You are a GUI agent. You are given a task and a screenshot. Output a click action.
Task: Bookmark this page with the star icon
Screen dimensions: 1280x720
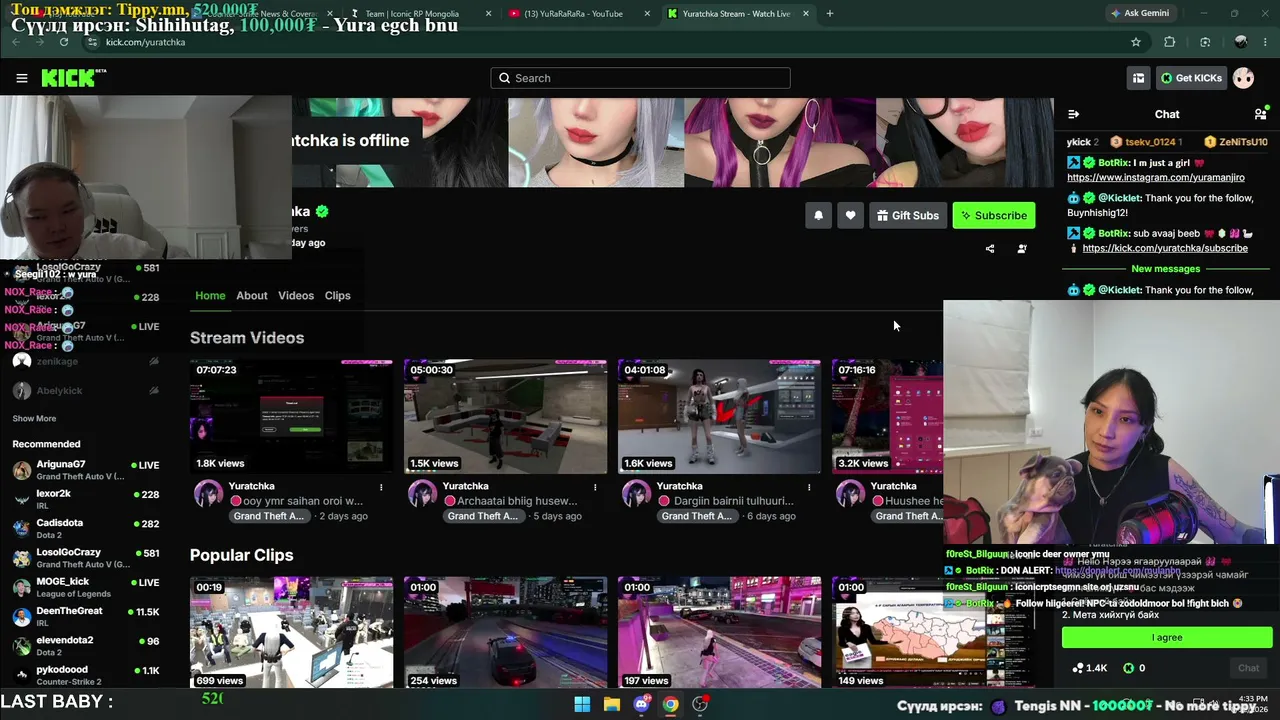coord(1136,42)
